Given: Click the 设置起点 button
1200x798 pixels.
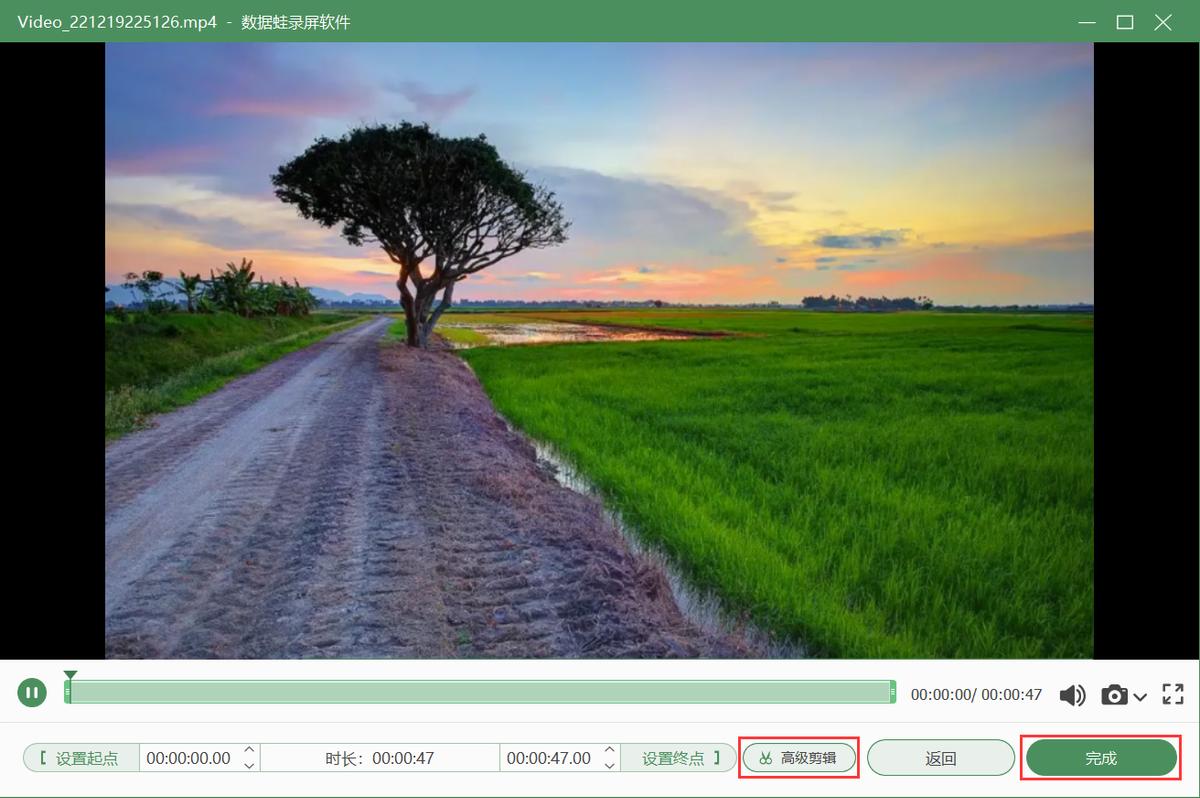Looking at the screenshot, I should click(81, 758).
